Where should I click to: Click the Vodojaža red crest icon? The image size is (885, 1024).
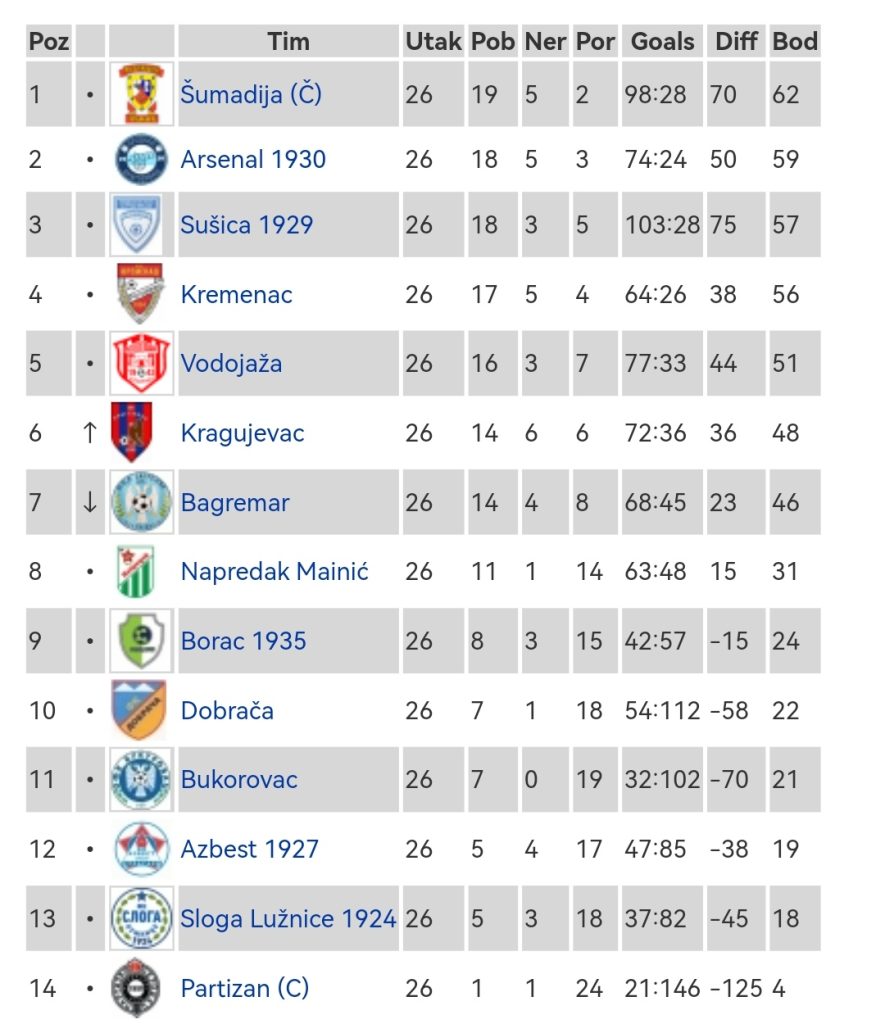pyautogui.click(x=141, y=363)
